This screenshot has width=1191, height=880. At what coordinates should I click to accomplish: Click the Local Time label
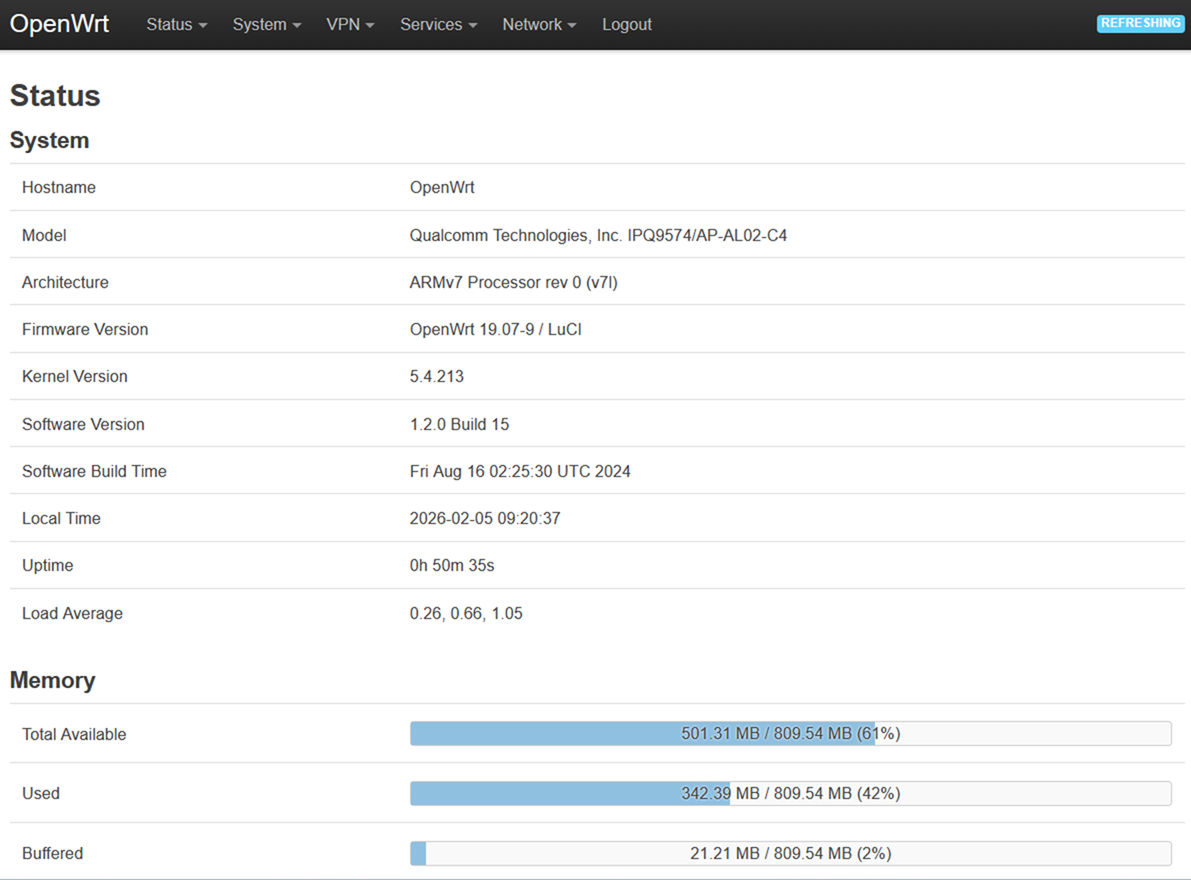point(61,519)
